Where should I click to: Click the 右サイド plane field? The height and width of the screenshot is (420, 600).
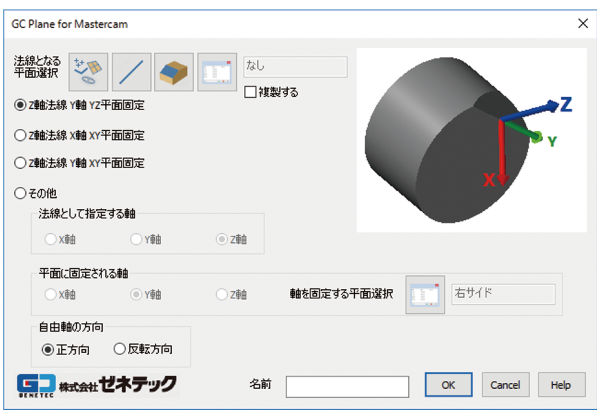click(x=503, y=294)
